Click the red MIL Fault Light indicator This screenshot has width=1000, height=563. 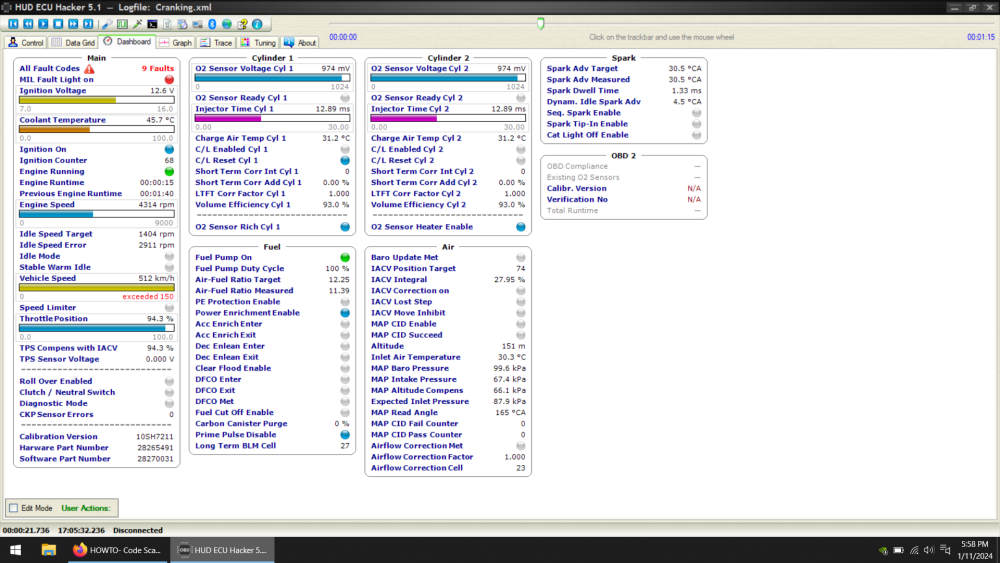[x=169, y=80]
